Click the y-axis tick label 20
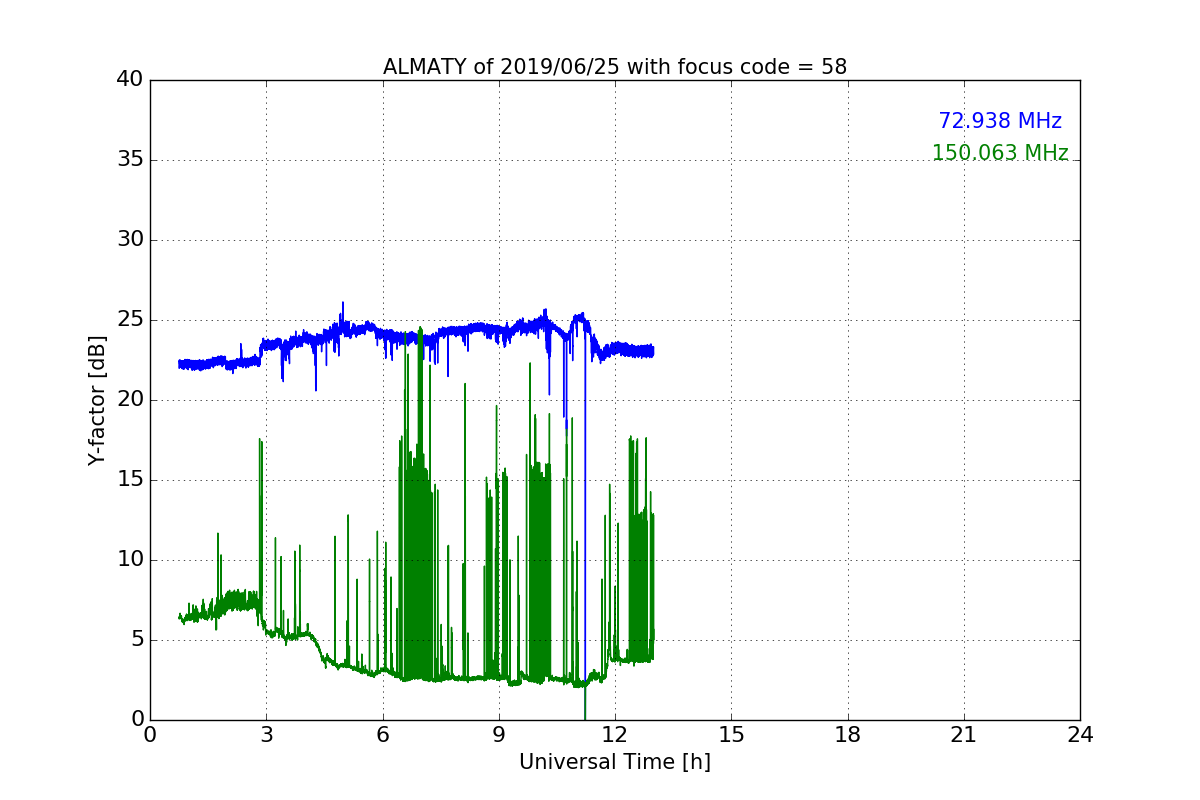 point(130,400)
